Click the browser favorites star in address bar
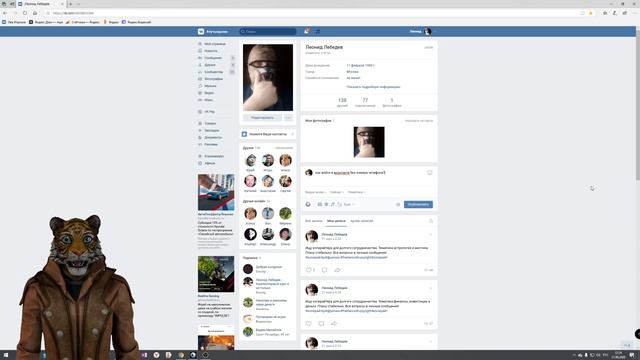This screenshot has height=360, width=640. tap(591, 13)
